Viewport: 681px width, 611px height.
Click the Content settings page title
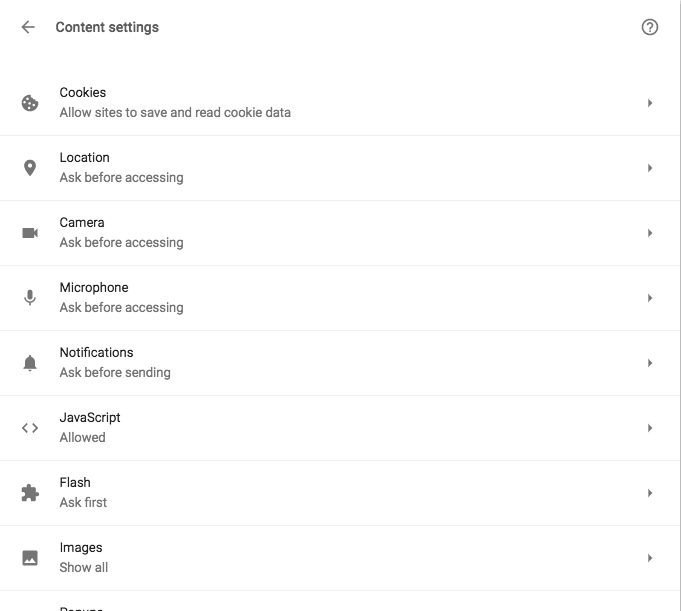click(x=107, y=27)
